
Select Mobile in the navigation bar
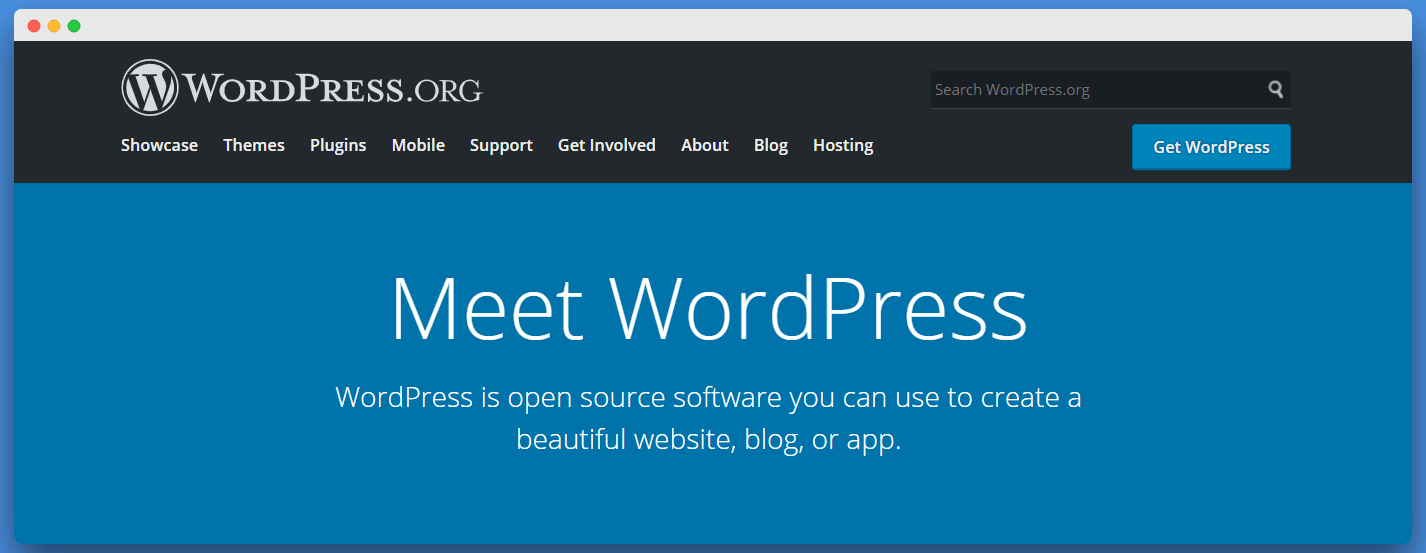[x=418, y=145]
